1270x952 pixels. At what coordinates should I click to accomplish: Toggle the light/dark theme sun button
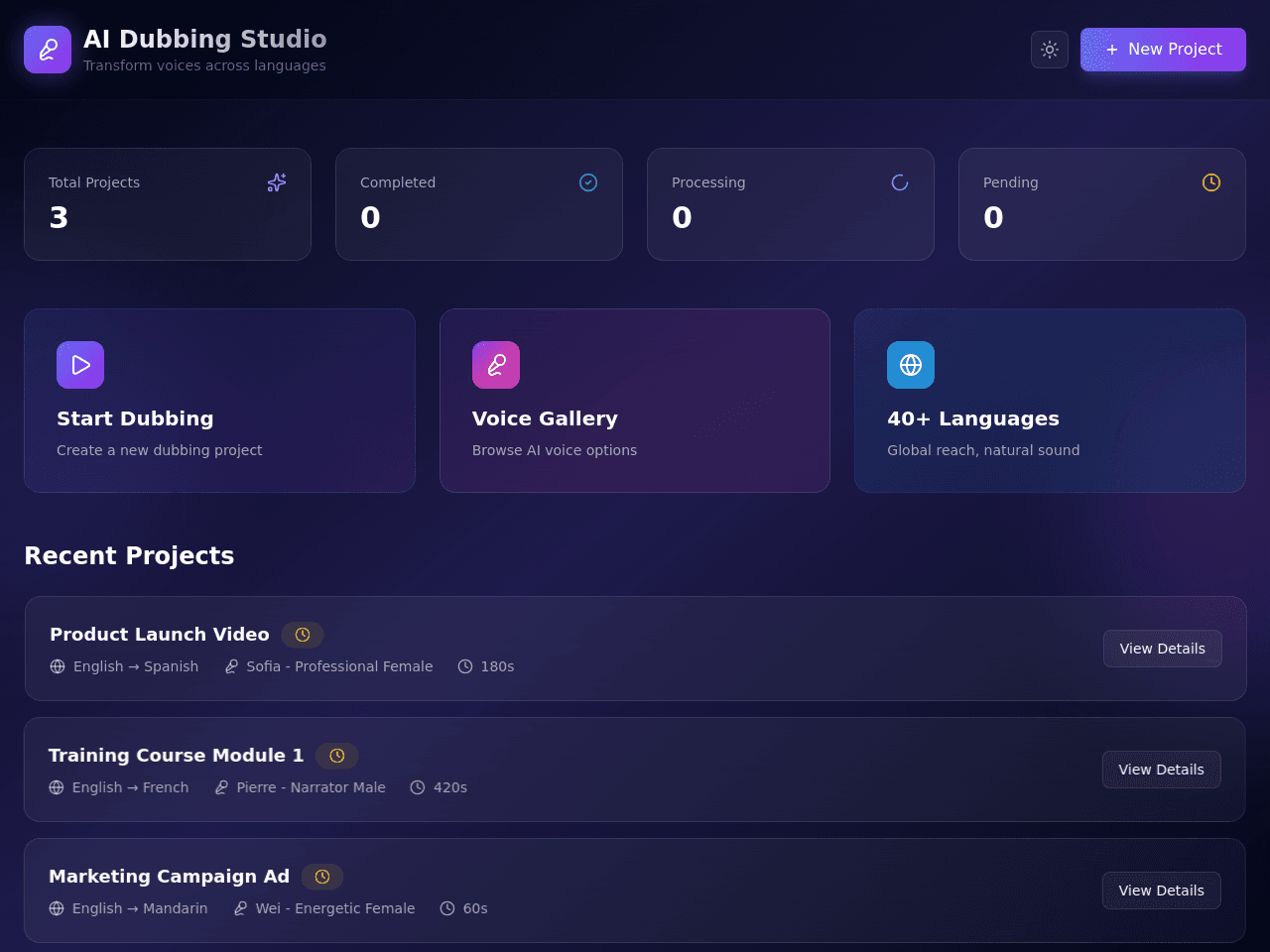click(x=1050, y=50)
